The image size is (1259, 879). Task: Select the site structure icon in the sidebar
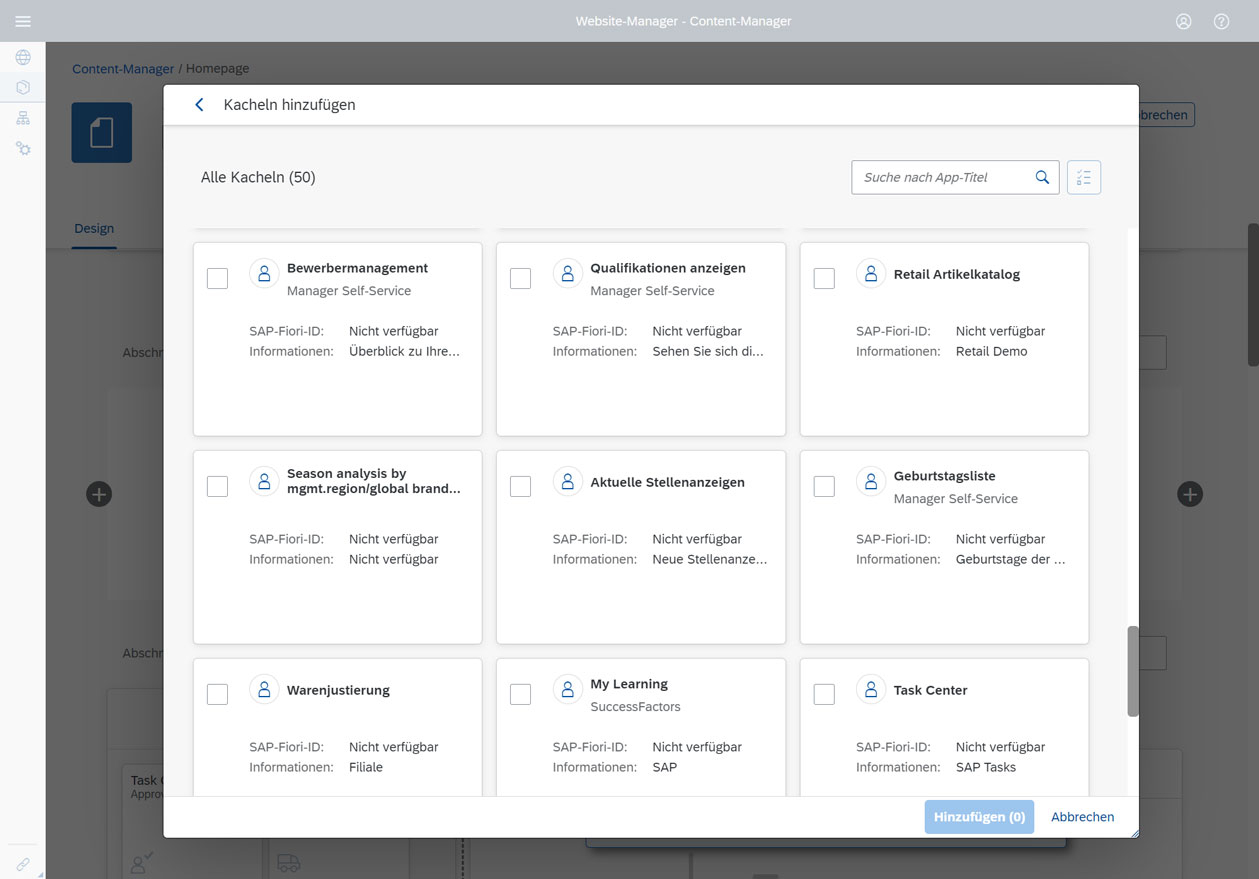(x=22, y=117)
